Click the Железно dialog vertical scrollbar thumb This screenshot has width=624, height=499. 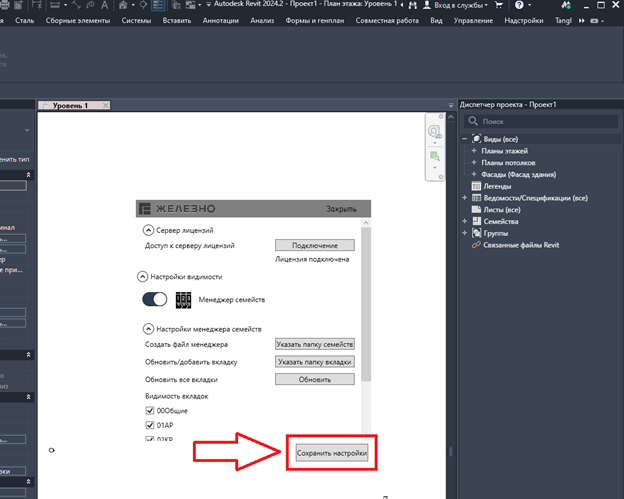click(366, 304)
